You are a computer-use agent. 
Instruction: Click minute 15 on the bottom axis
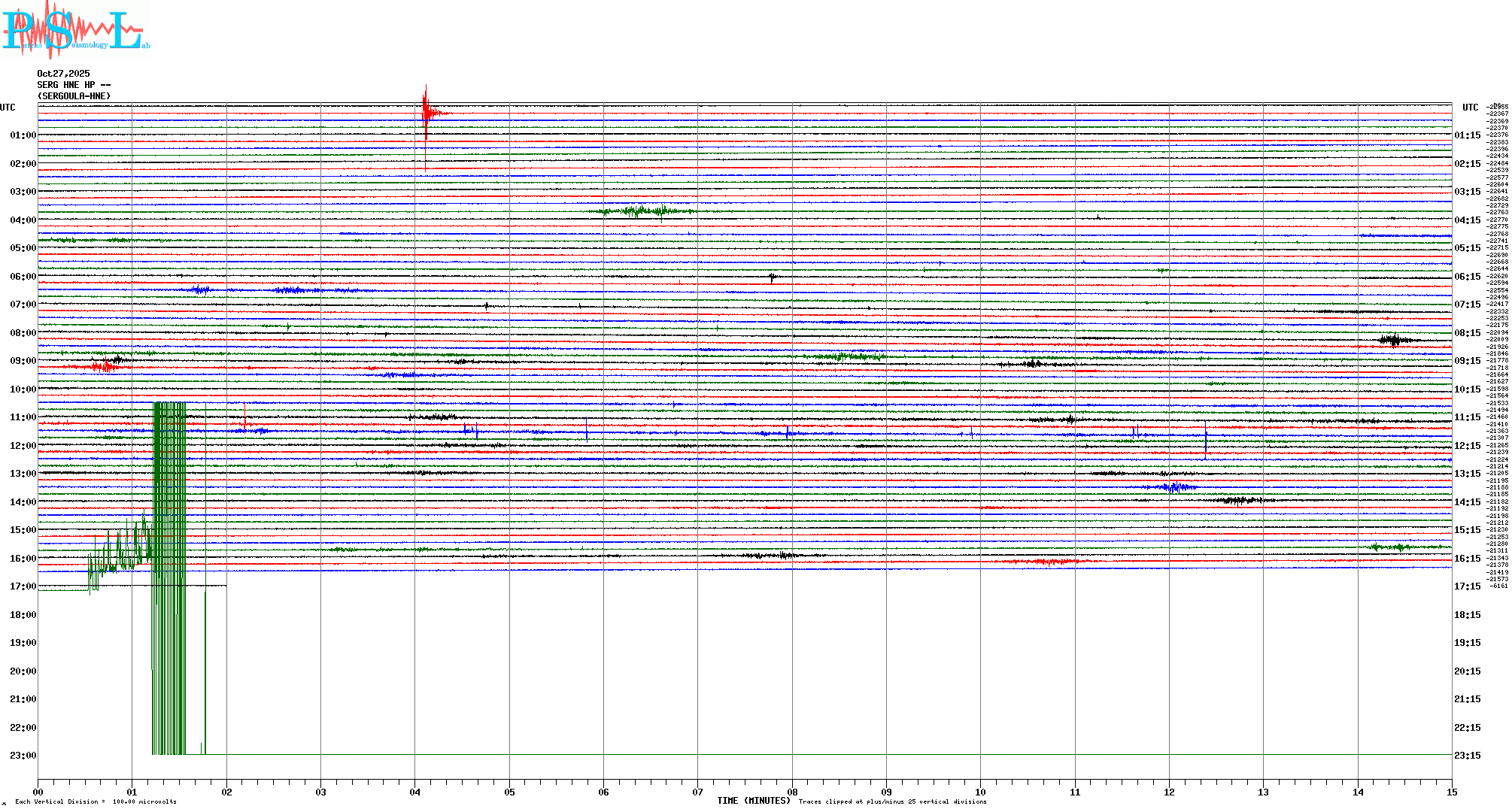click(1451, 792)
